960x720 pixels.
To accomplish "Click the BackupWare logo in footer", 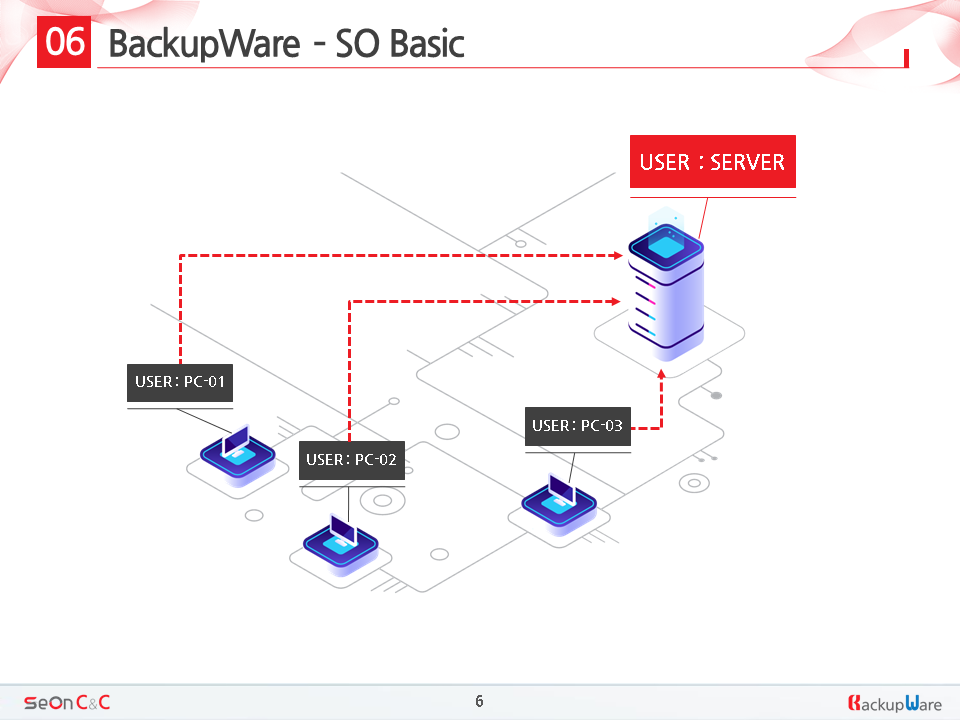I will pyautogui.click(x=894, y=703).
